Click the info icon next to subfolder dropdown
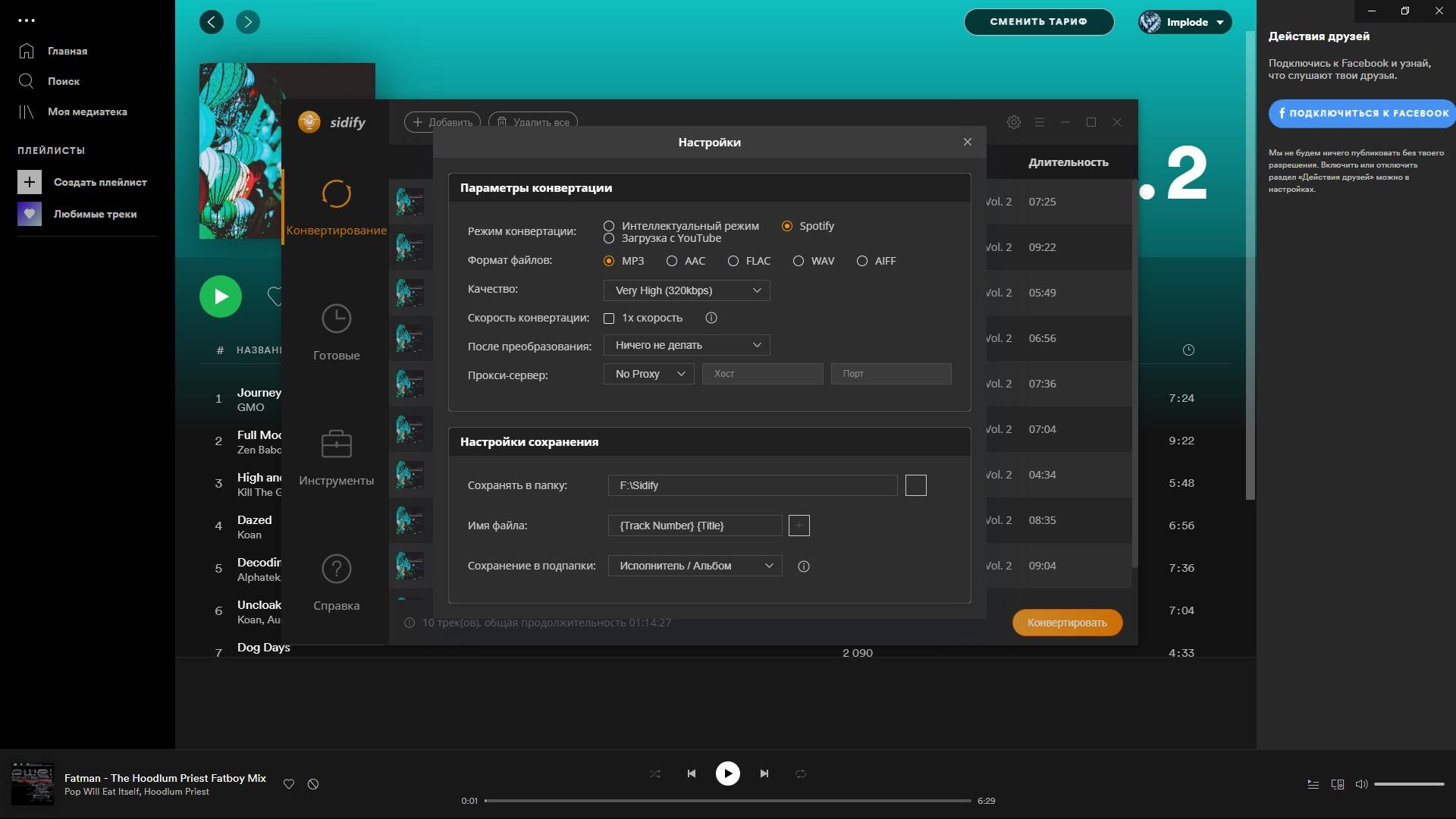This screenshot has height=819, width=1456. click(804, 566)
